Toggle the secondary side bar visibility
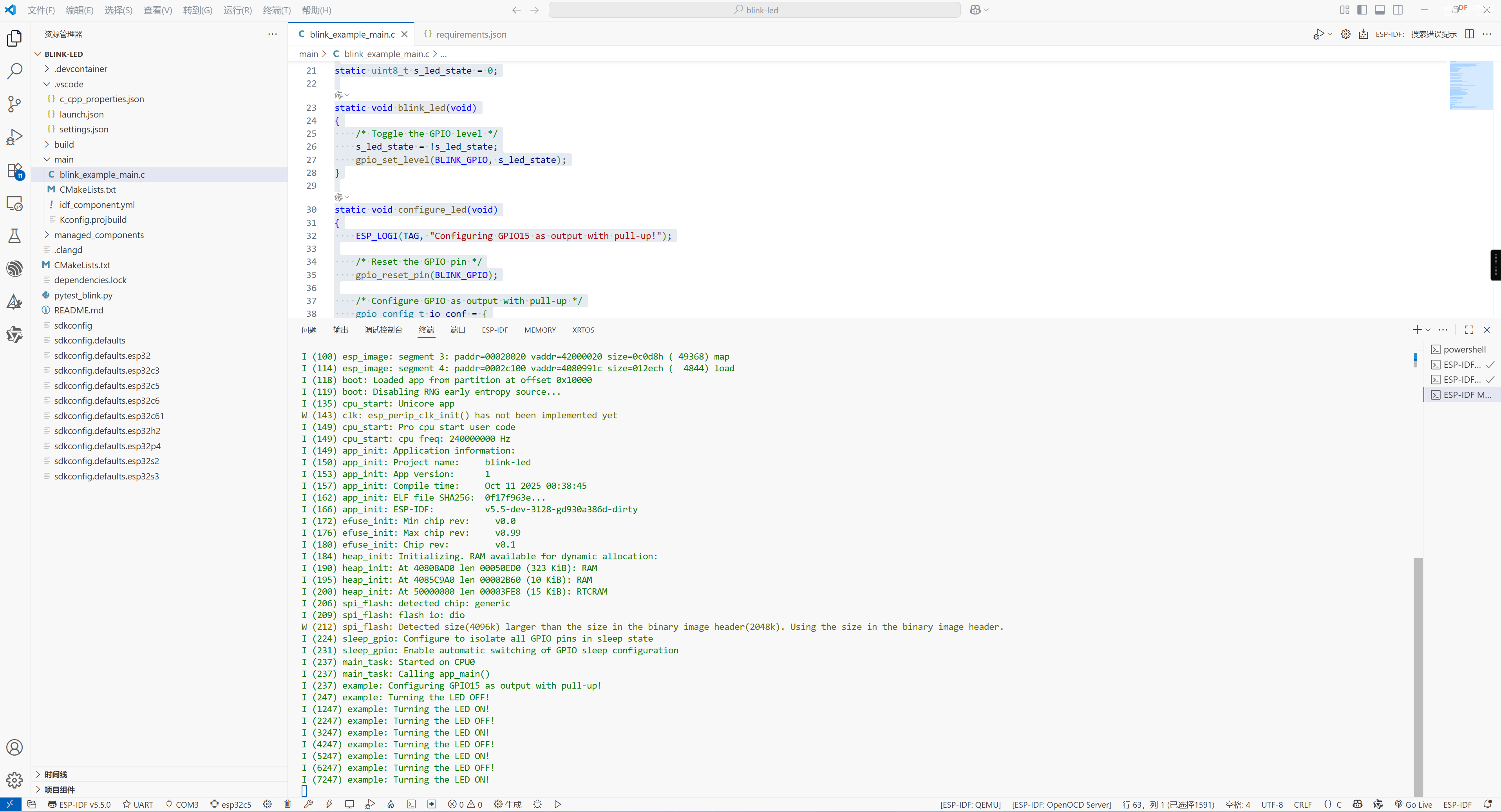 1398,10
